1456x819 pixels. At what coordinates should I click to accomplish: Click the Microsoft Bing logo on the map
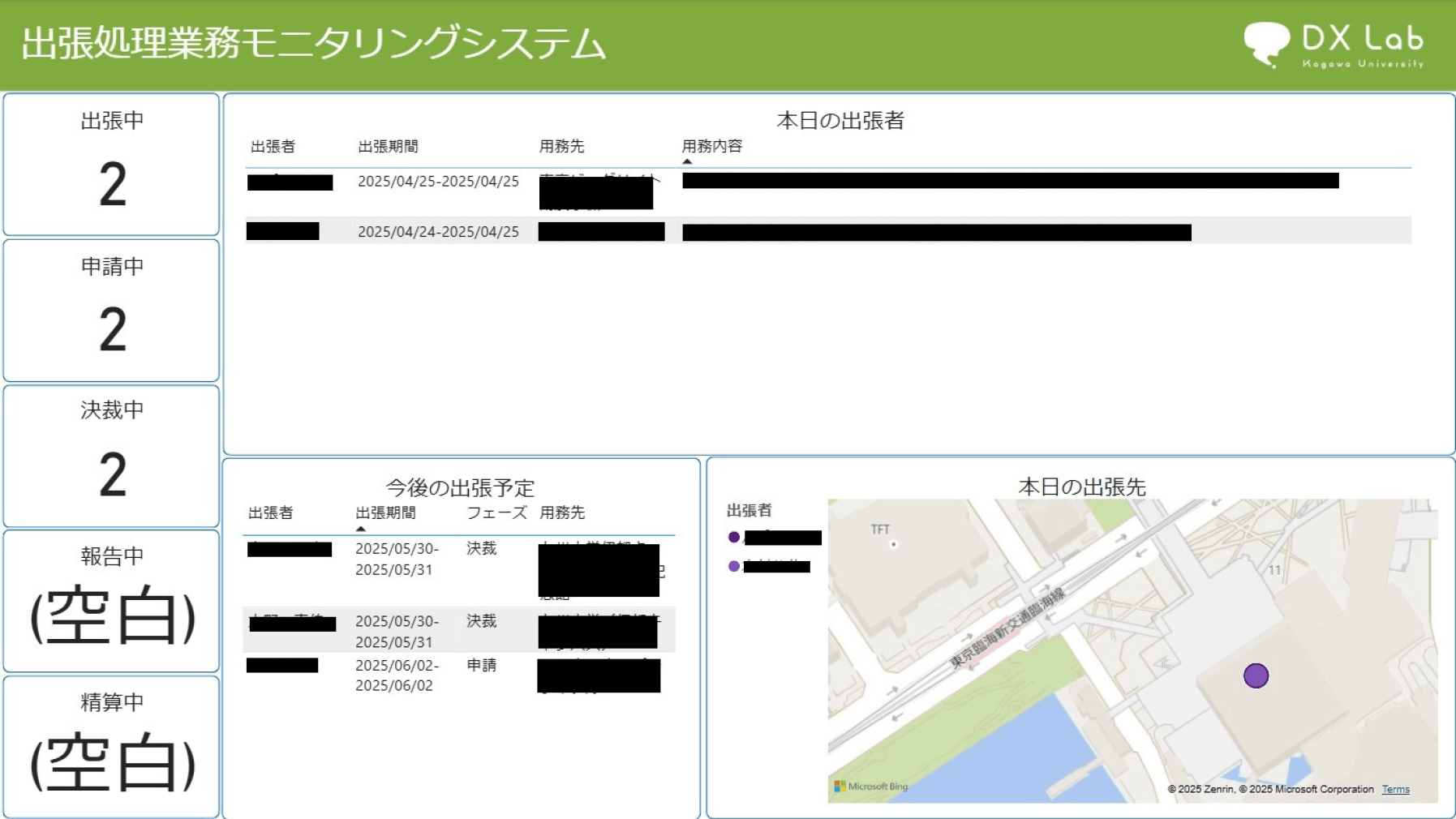point(871,786)
